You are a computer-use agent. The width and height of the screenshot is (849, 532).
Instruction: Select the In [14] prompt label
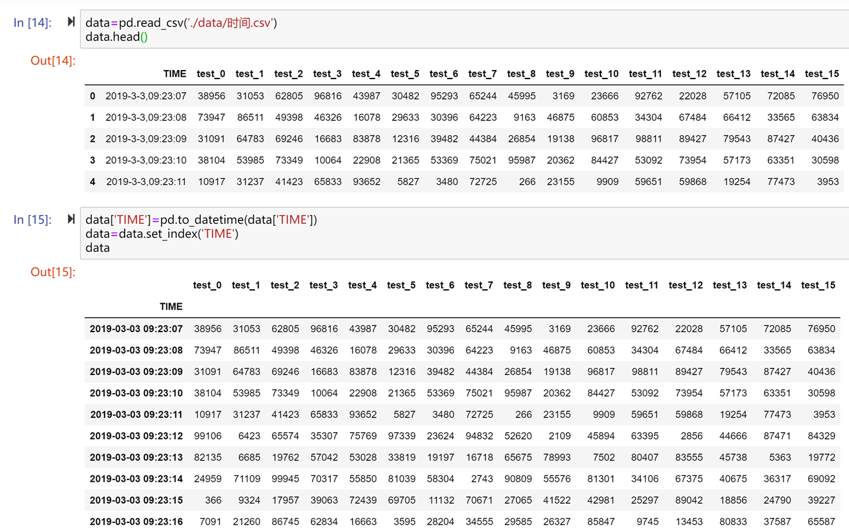click(32, 22)
